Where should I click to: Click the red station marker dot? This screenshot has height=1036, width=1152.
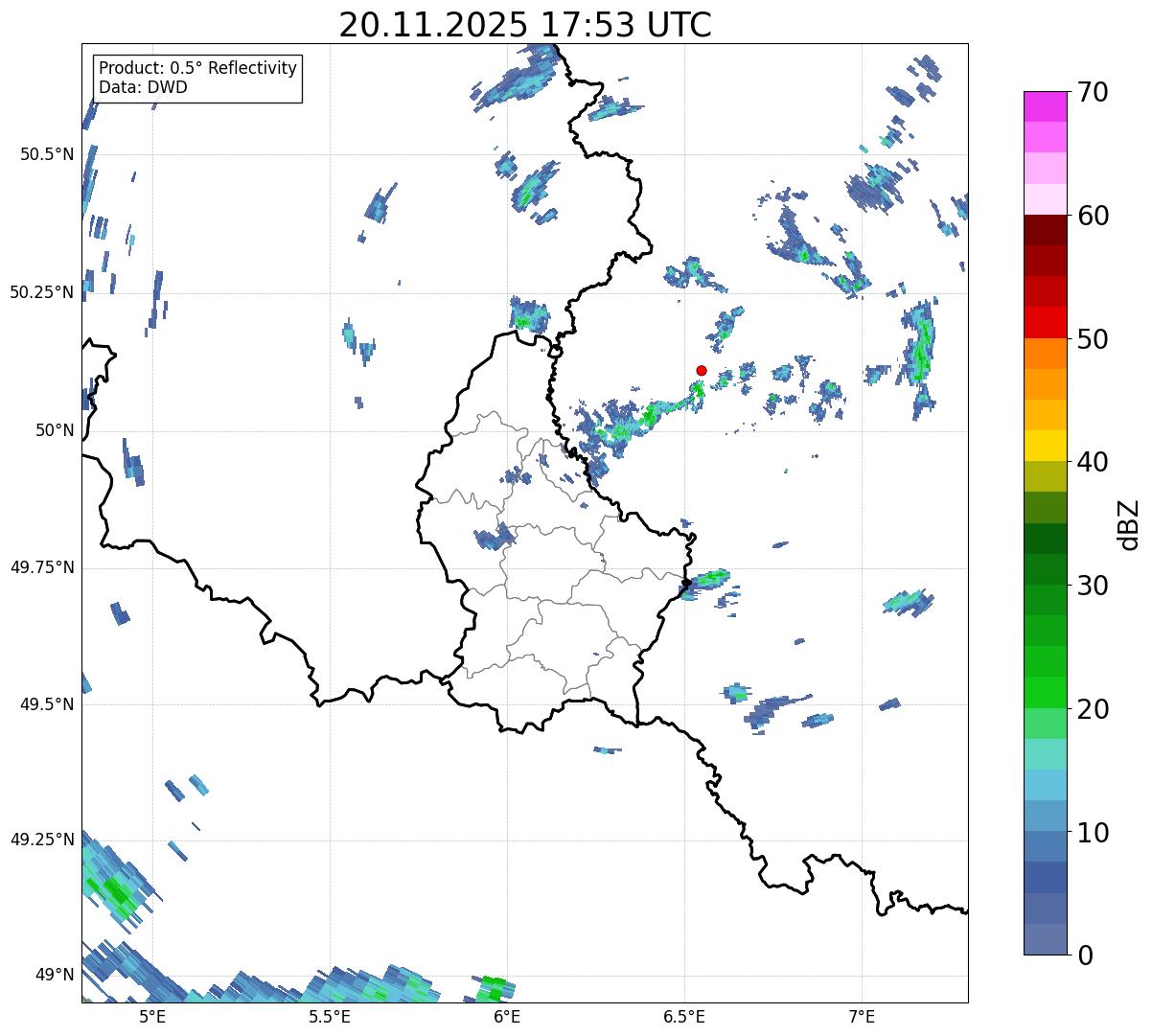point(702,370)
